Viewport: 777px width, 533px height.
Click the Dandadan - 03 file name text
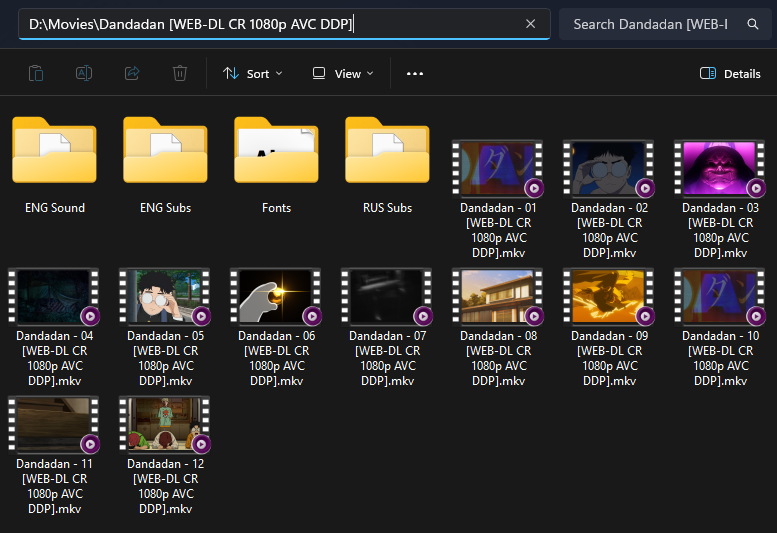pyautogui.click(x=720, y=230)
